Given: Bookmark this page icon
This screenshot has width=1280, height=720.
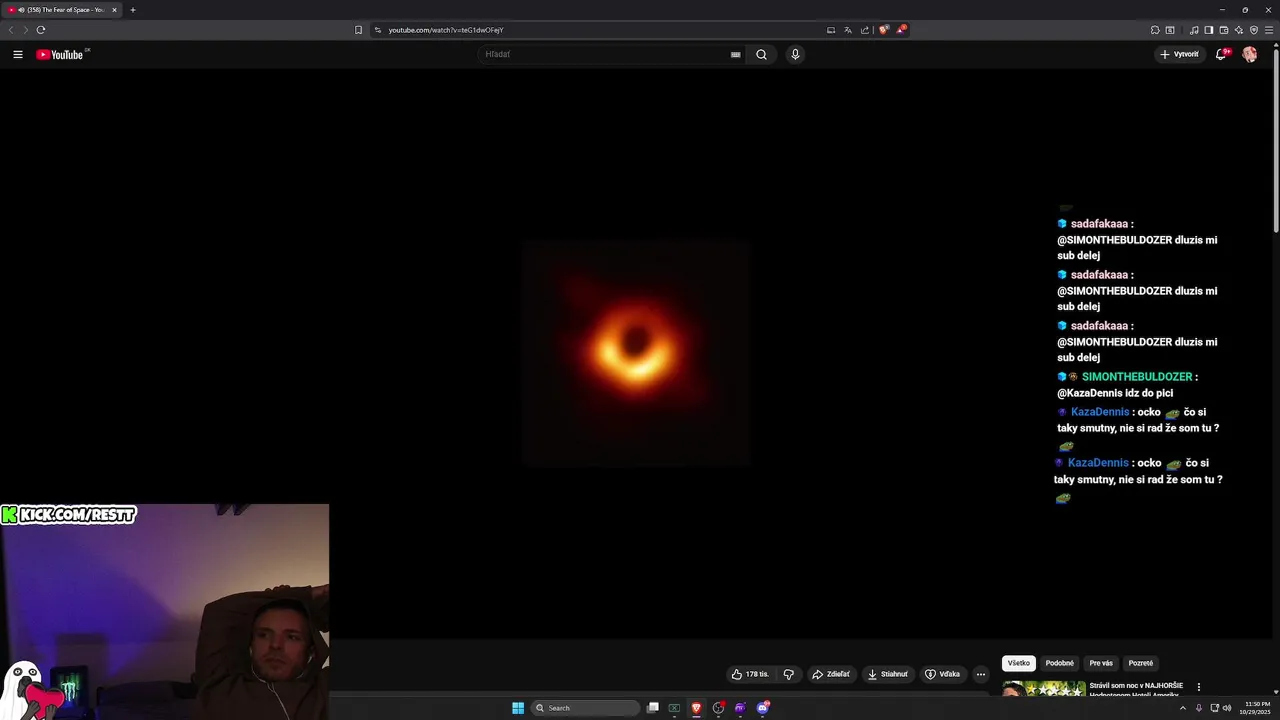Looking at the screenshot, I should click(358, 30).
